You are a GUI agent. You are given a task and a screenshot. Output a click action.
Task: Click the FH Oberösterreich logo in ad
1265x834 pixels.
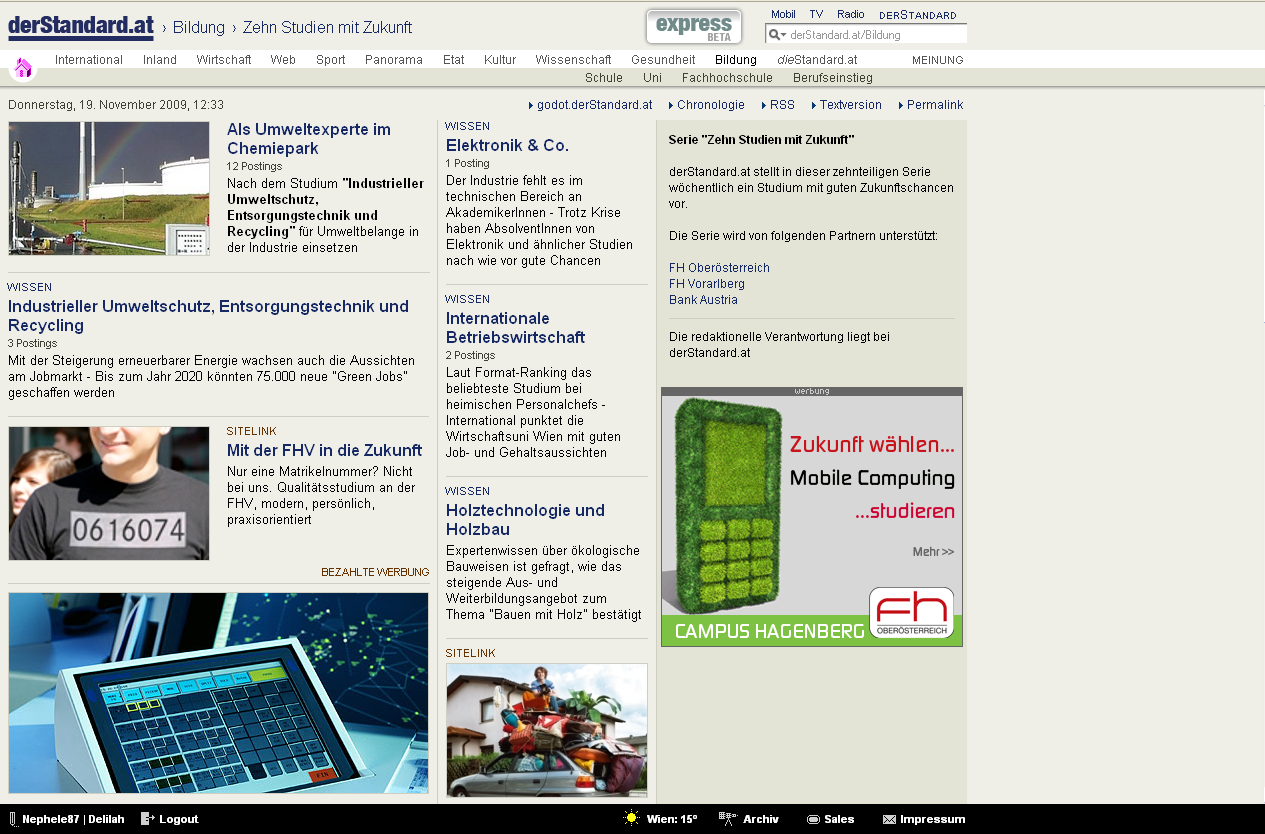pyautogui.click(x=911, y=613)
